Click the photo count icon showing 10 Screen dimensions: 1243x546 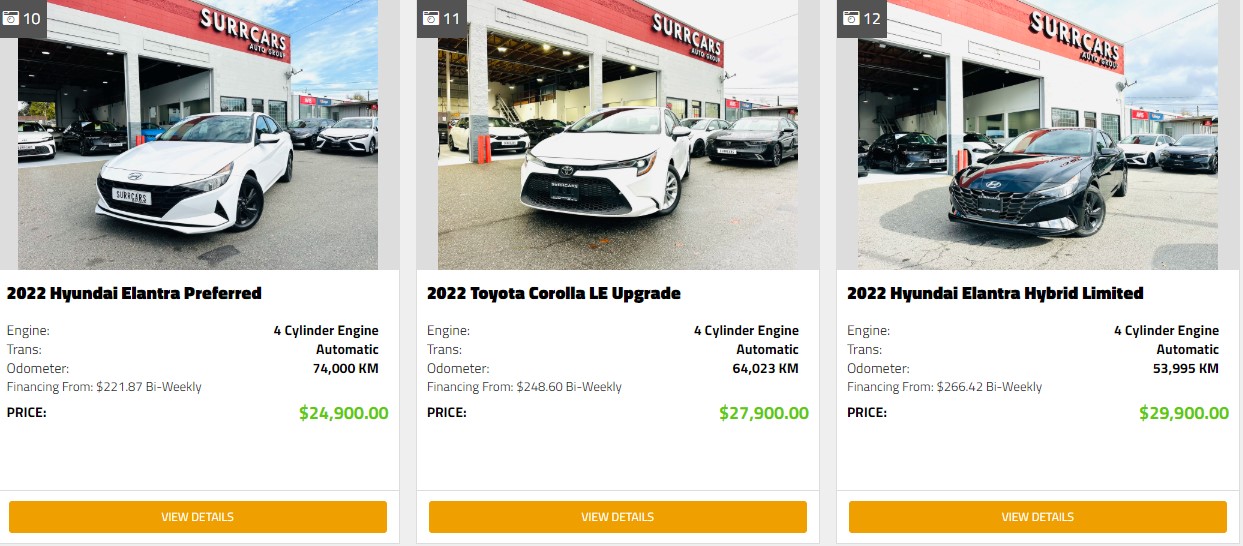tap(23, 18)
